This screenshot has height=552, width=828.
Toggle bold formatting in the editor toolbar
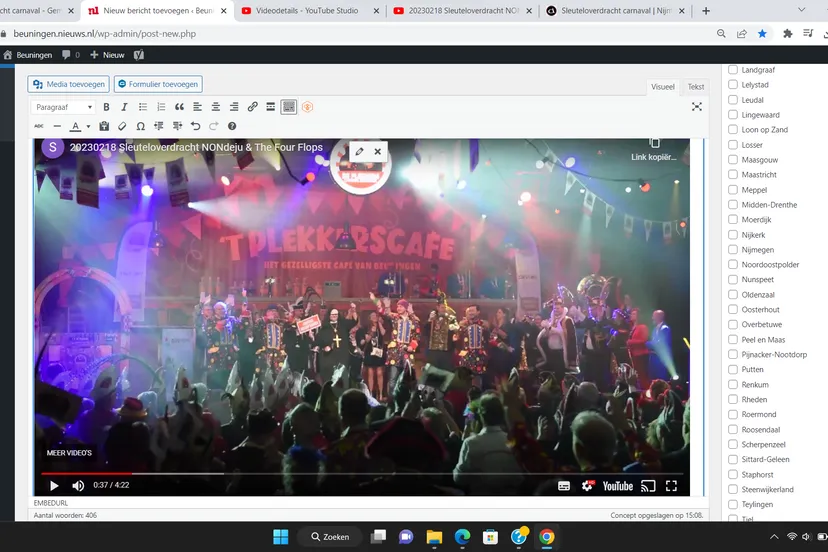coord(107,107)
